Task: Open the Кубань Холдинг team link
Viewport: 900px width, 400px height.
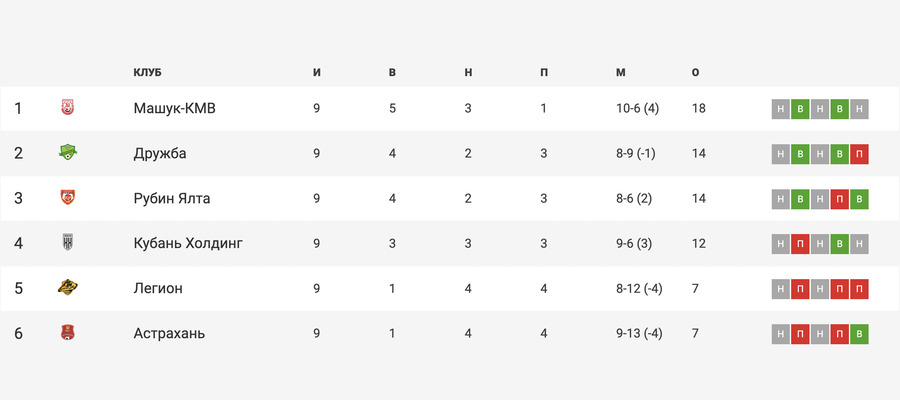Action: point(188,243)
